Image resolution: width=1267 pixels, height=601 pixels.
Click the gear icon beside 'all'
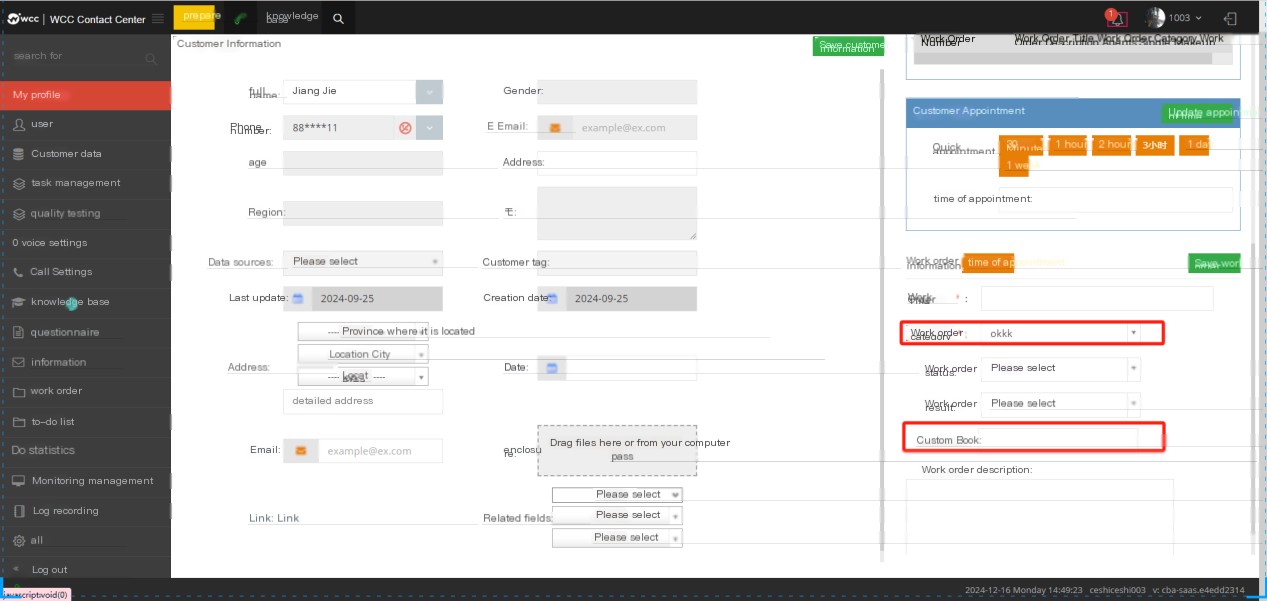pos(19,540)
